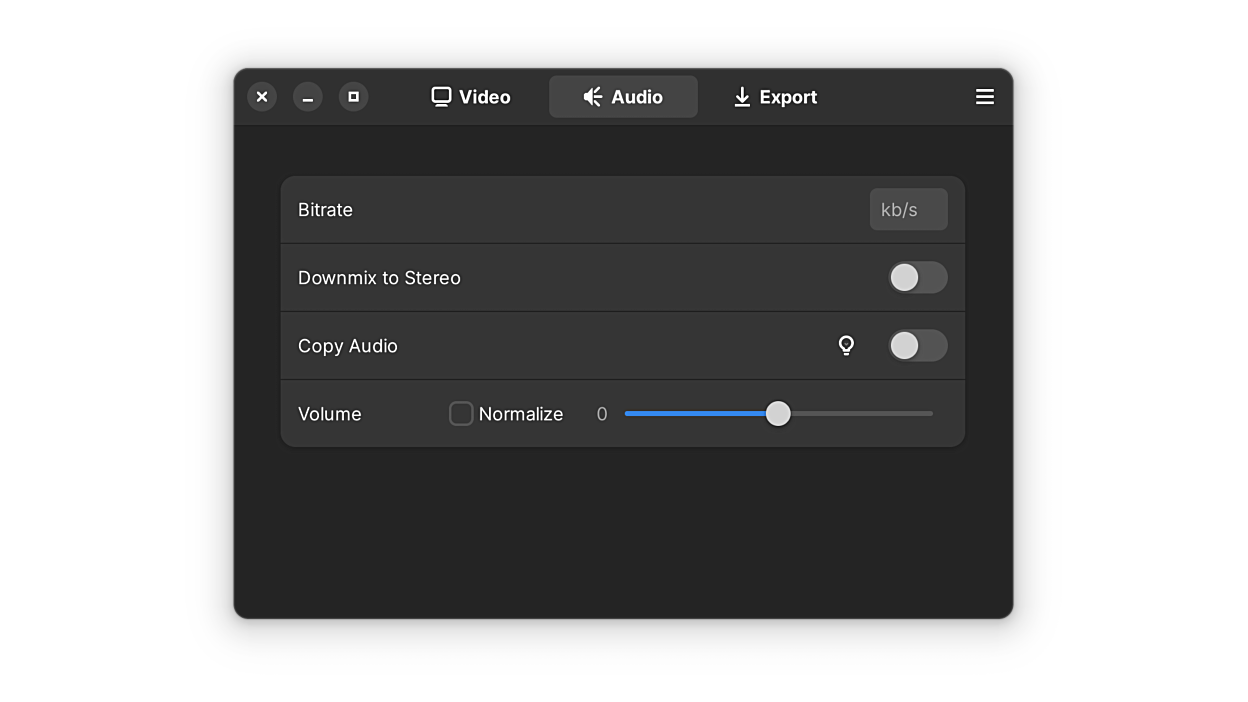Turn on the Copy Audio switch
Screen dimensions: 1248x702
point(917,346)
